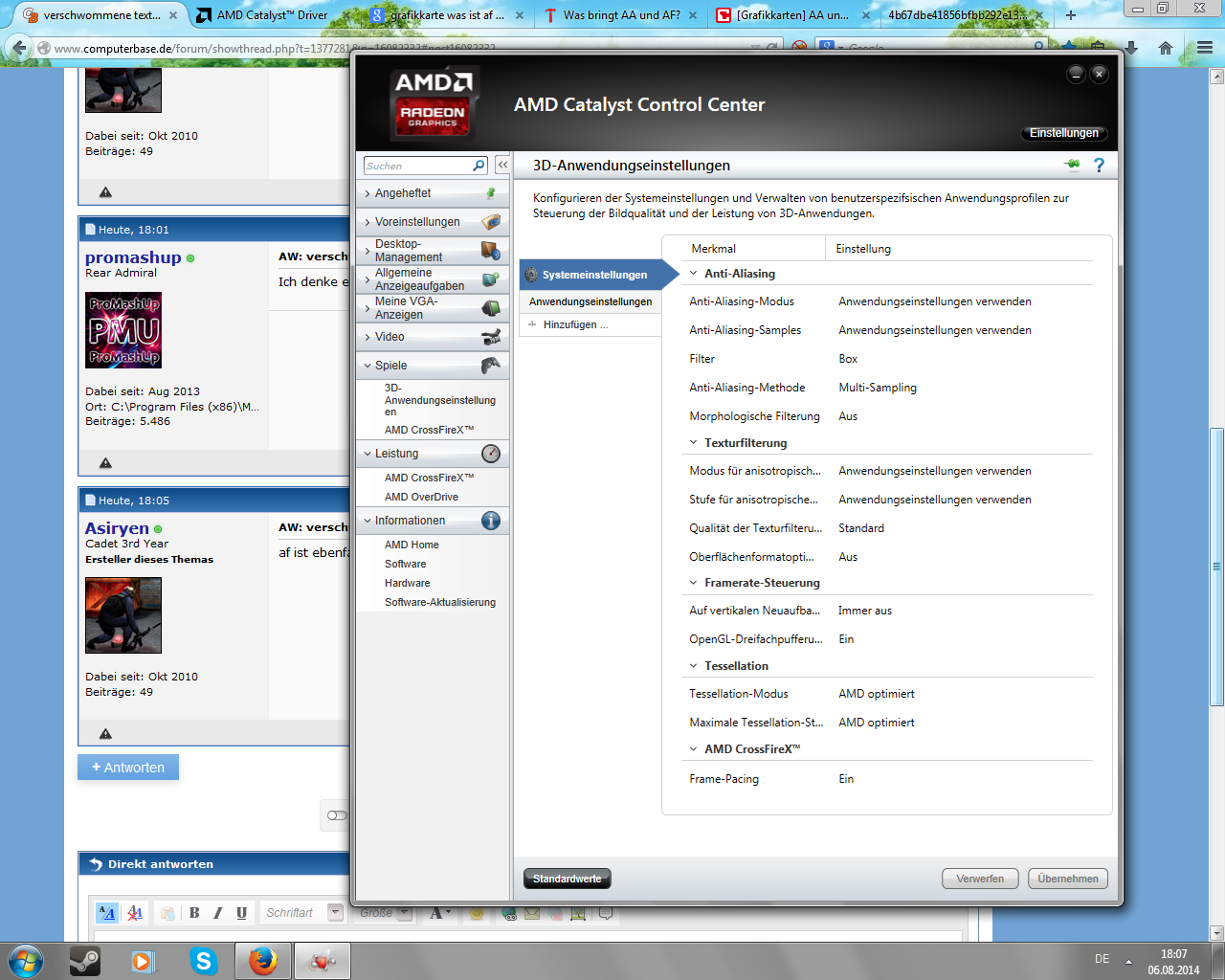Screen dimensions: 1225x980
Task: Toggle the switch editor mode icon
Action: pyautogui.click(x=107, y=913)
